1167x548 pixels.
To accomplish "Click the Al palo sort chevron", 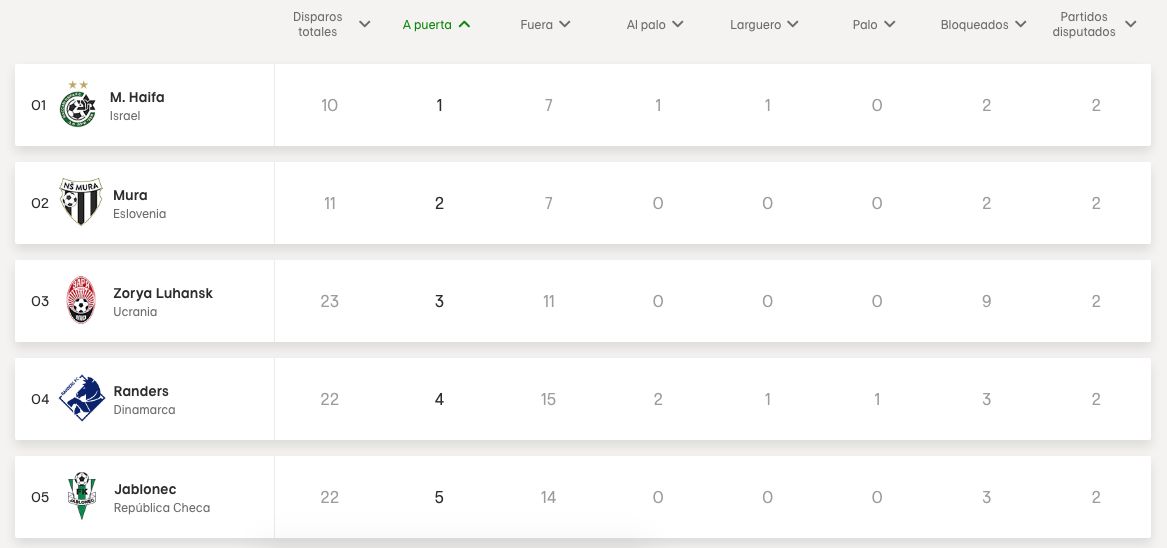I will point(678,24).
